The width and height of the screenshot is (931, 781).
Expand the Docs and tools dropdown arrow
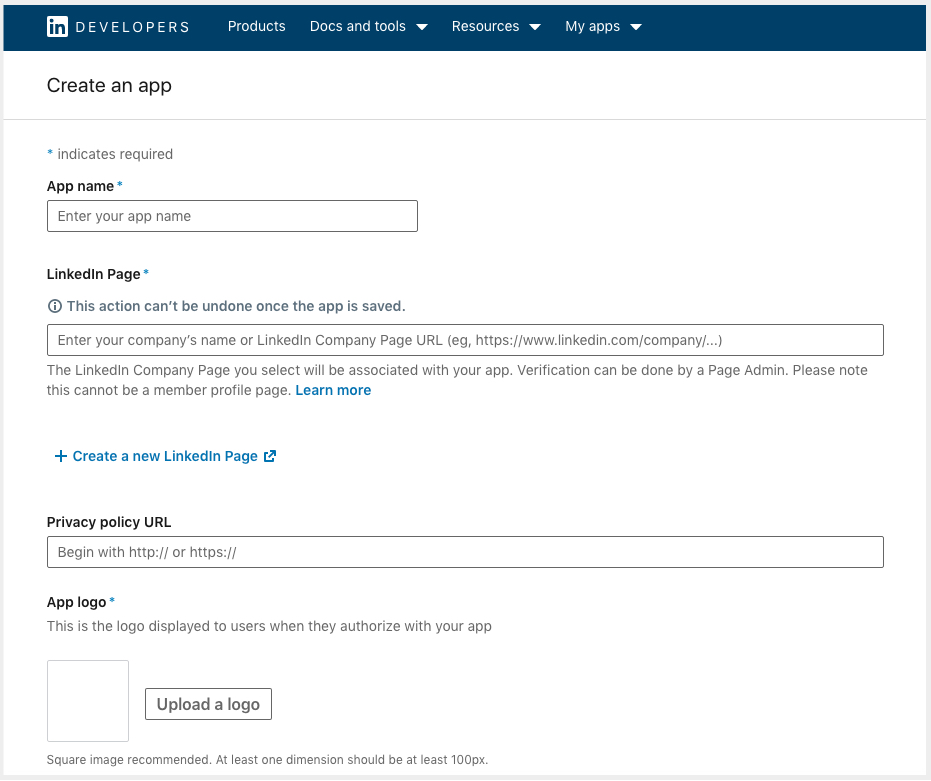pyautogui.click(x=422, y=27)
